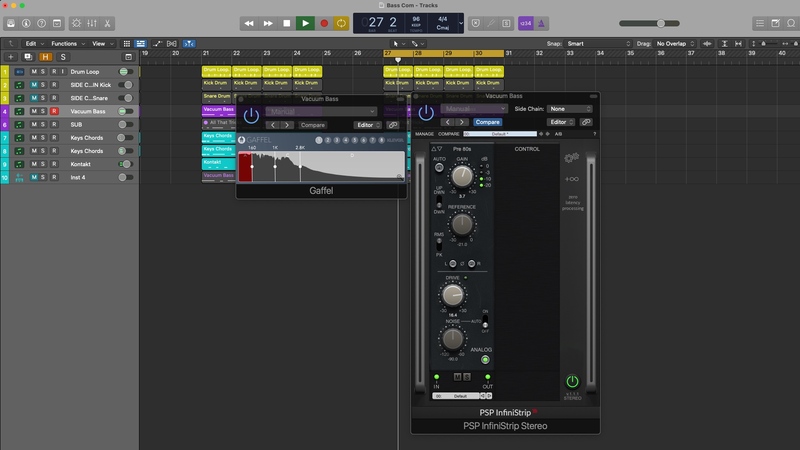The height and width of the screenshot is (450, 800).
Task: Click MANAGE in the PSP preset bar
Action: pyautogui.click(x=425, y=133)
